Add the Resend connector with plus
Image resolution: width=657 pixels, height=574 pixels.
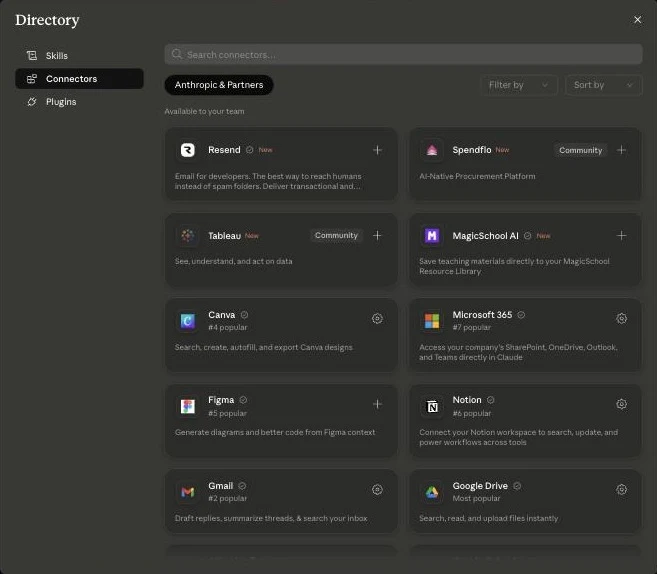377,150
